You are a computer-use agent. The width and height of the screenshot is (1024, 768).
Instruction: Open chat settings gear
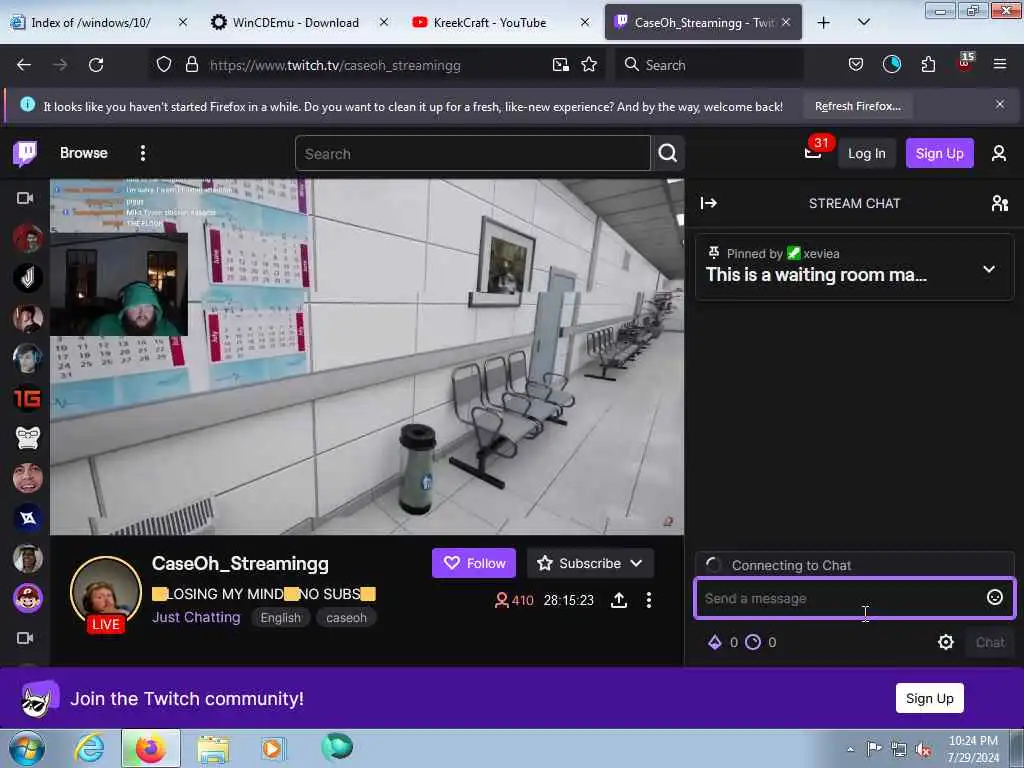click(945, 642)
